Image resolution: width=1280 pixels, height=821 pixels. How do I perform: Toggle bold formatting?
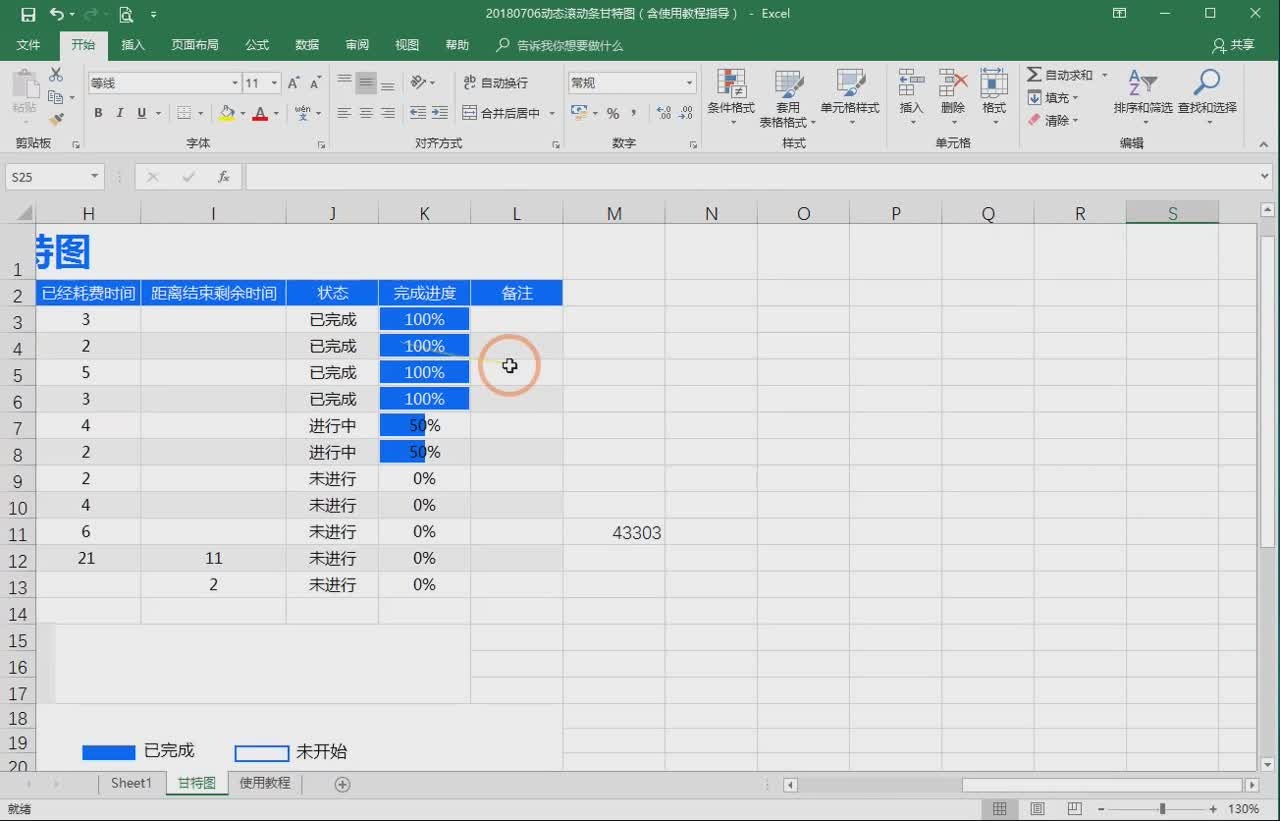click(98, 113)
